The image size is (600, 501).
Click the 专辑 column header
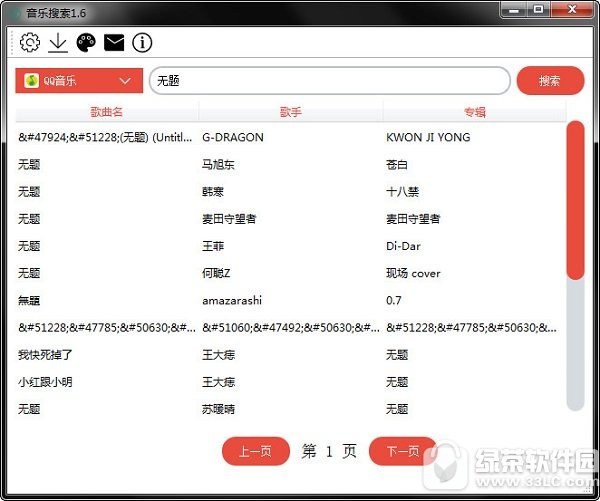click(475, 112)
